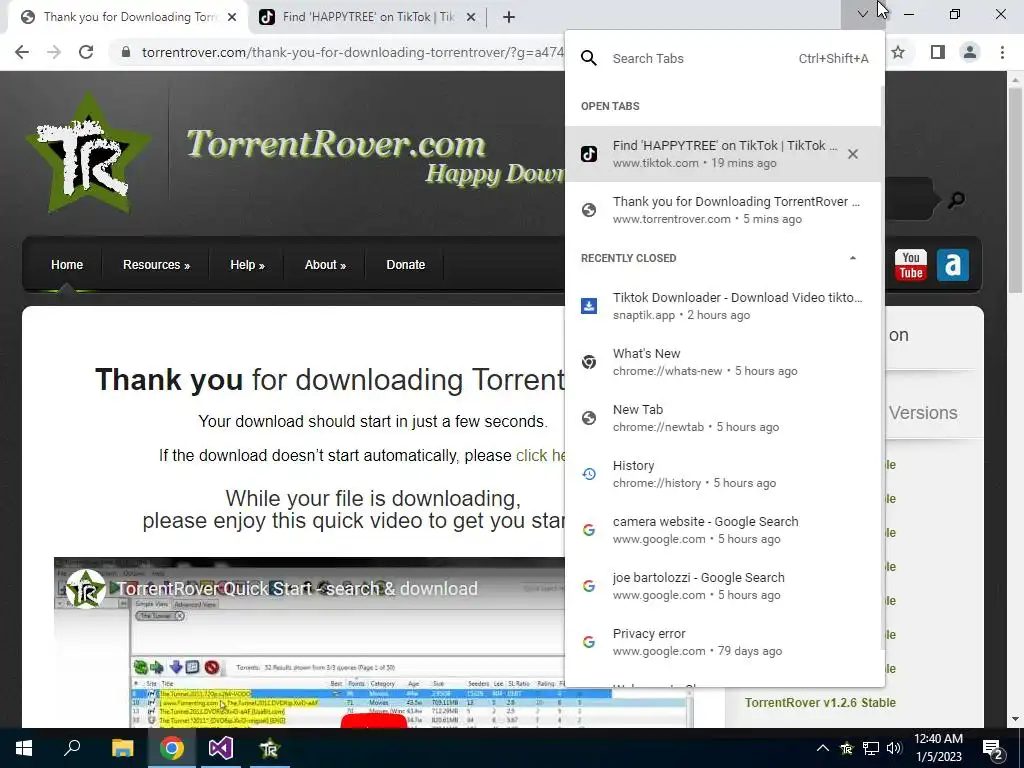This screenshot has height=768, width=1024.
Task: Open the About menu
Action: click(x=325, y=264)
